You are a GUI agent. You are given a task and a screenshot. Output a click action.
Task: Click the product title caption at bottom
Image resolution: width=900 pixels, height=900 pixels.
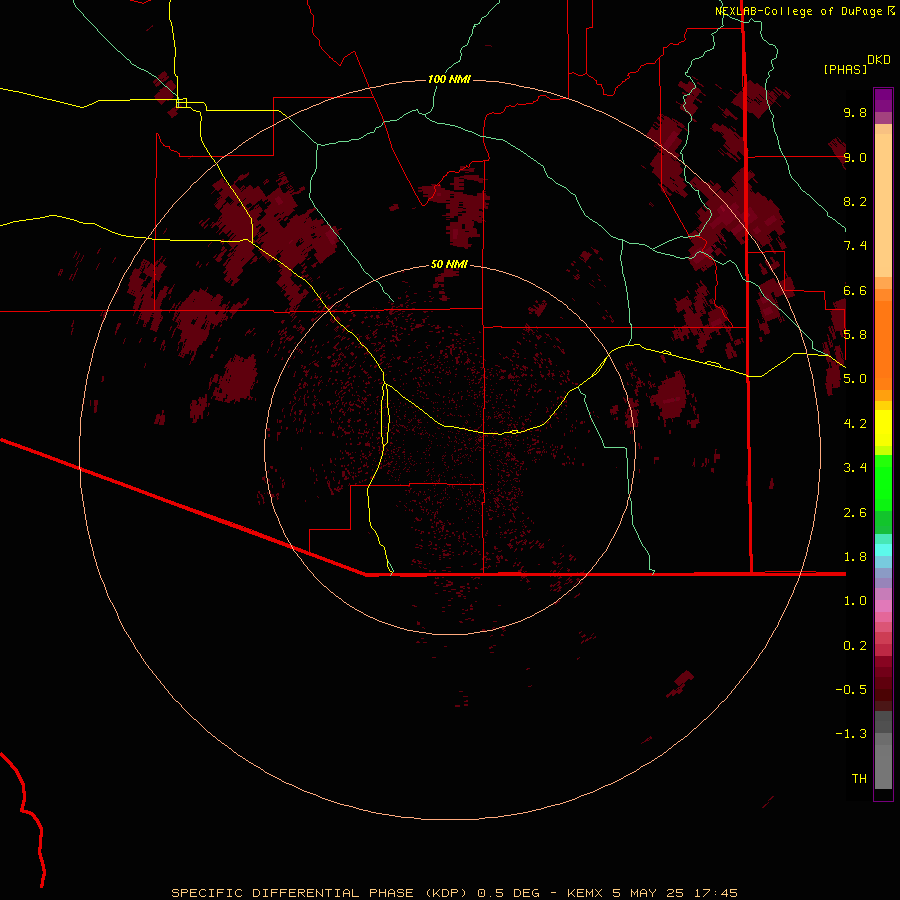[454, 893]
